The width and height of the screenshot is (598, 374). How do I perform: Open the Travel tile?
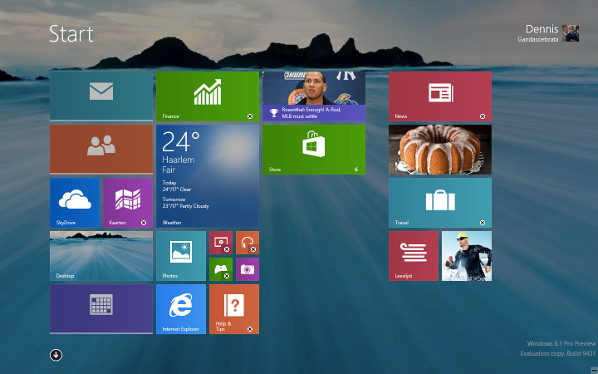[x=440, y=203]
